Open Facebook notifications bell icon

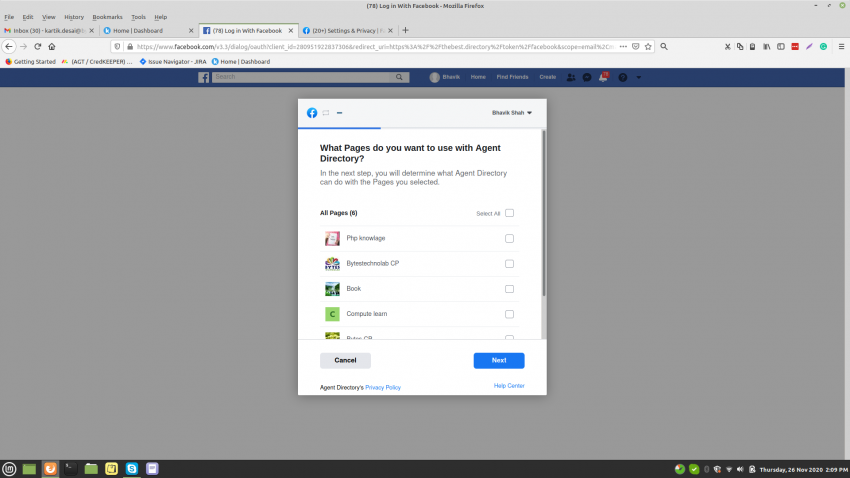[x=604, y=77]
